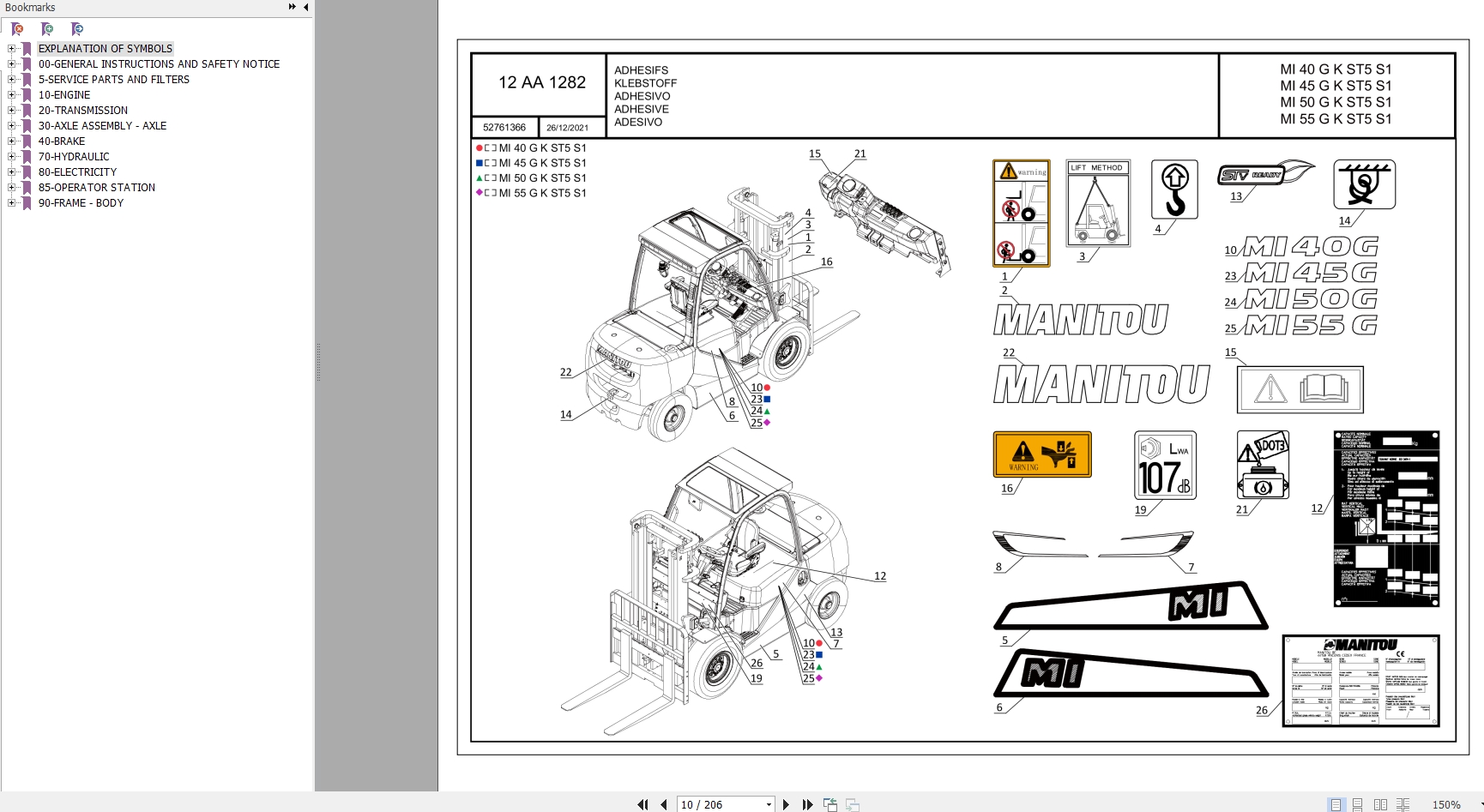Open the 85-OPERATOR STATION bookmark

point(97,188)
